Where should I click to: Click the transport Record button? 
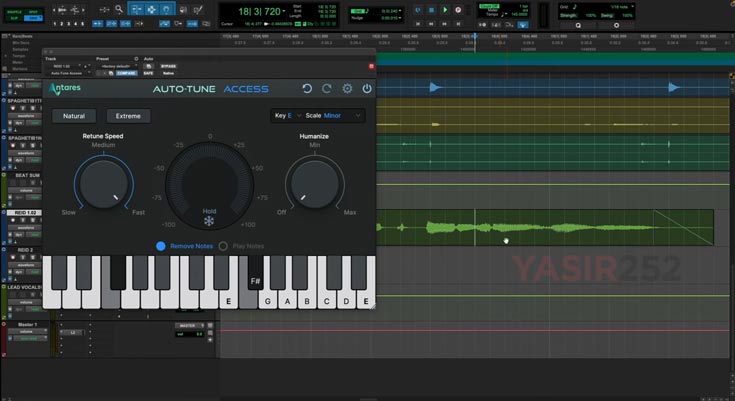tap(458, 10)
